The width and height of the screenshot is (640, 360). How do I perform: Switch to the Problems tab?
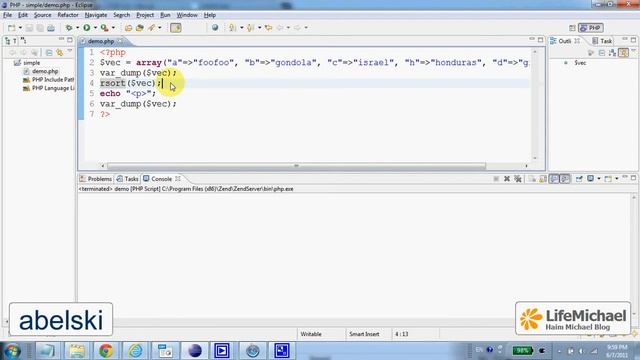pos(96,179)
